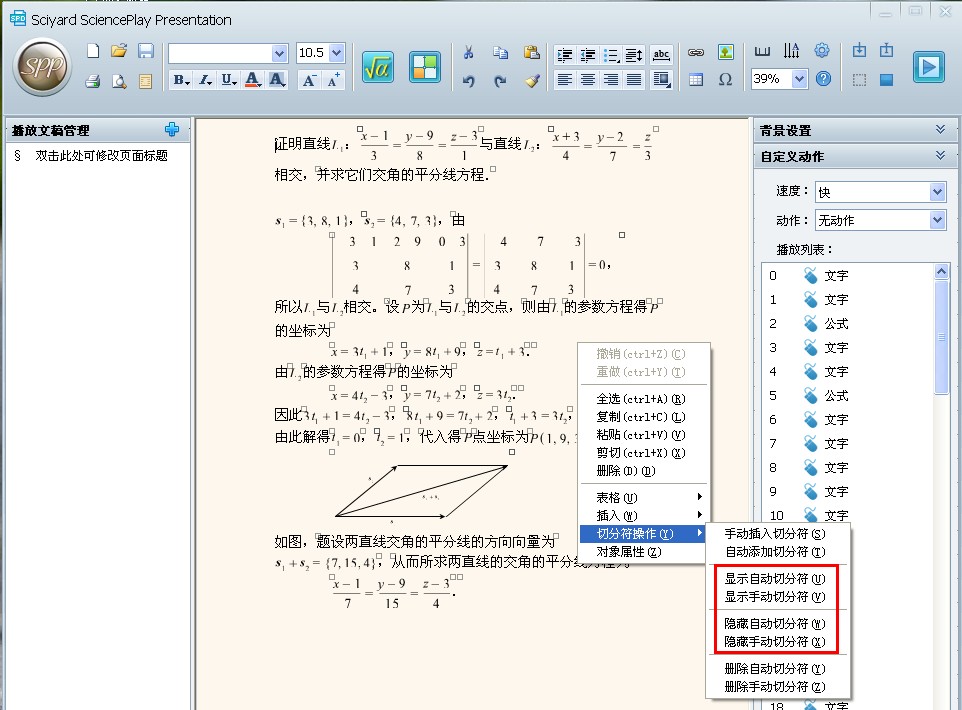Image resolution: width=962 pixels, height=710 pixels.
Task: Insert a picture using the image icon
Action: click(x=726, y=52)
